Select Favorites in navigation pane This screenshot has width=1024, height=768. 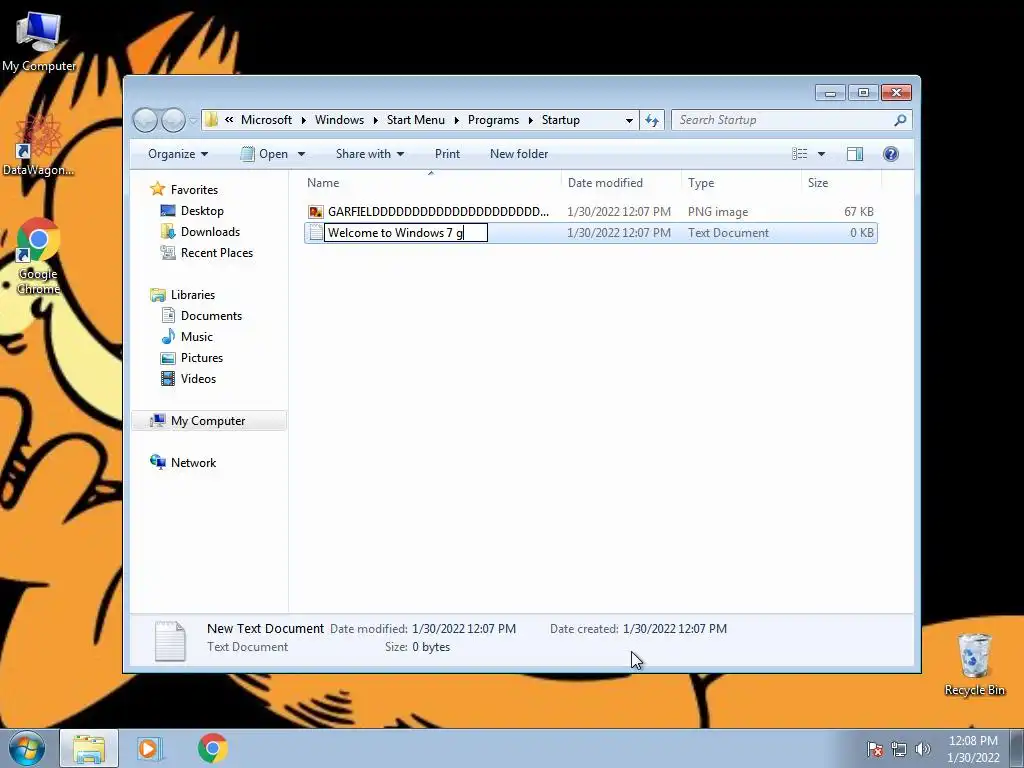(194, 189)
